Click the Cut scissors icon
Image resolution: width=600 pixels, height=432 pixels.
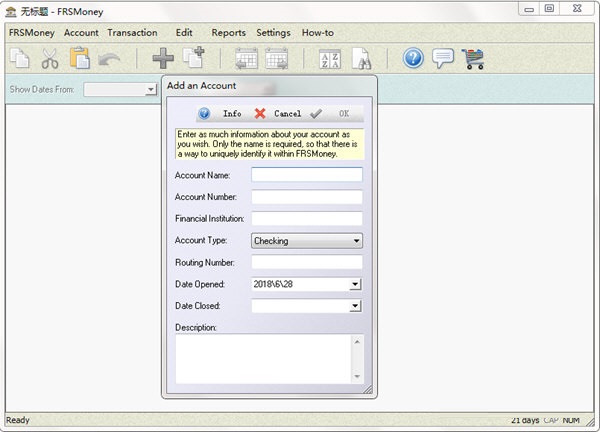[50, 59]
